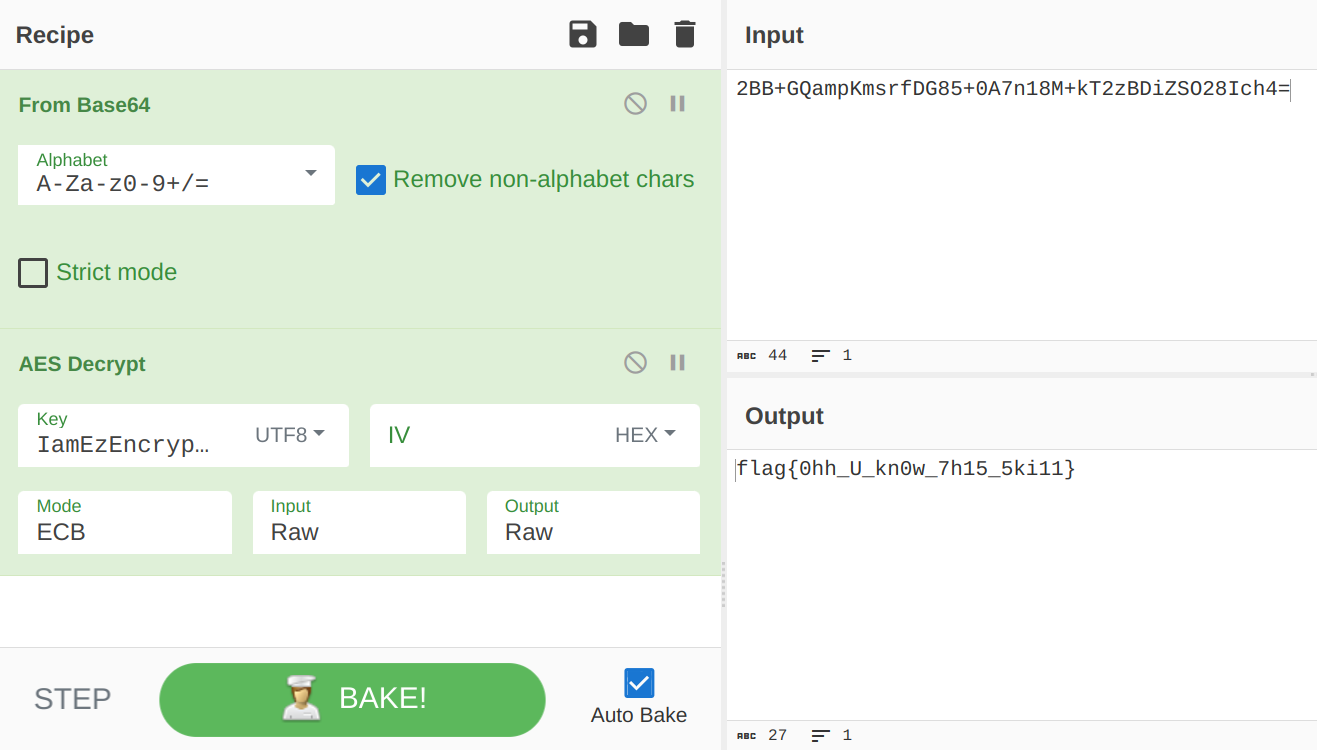Screen dimensions: 1317x750
Task: Click in the AES Key input field
Action: (125, 445)
